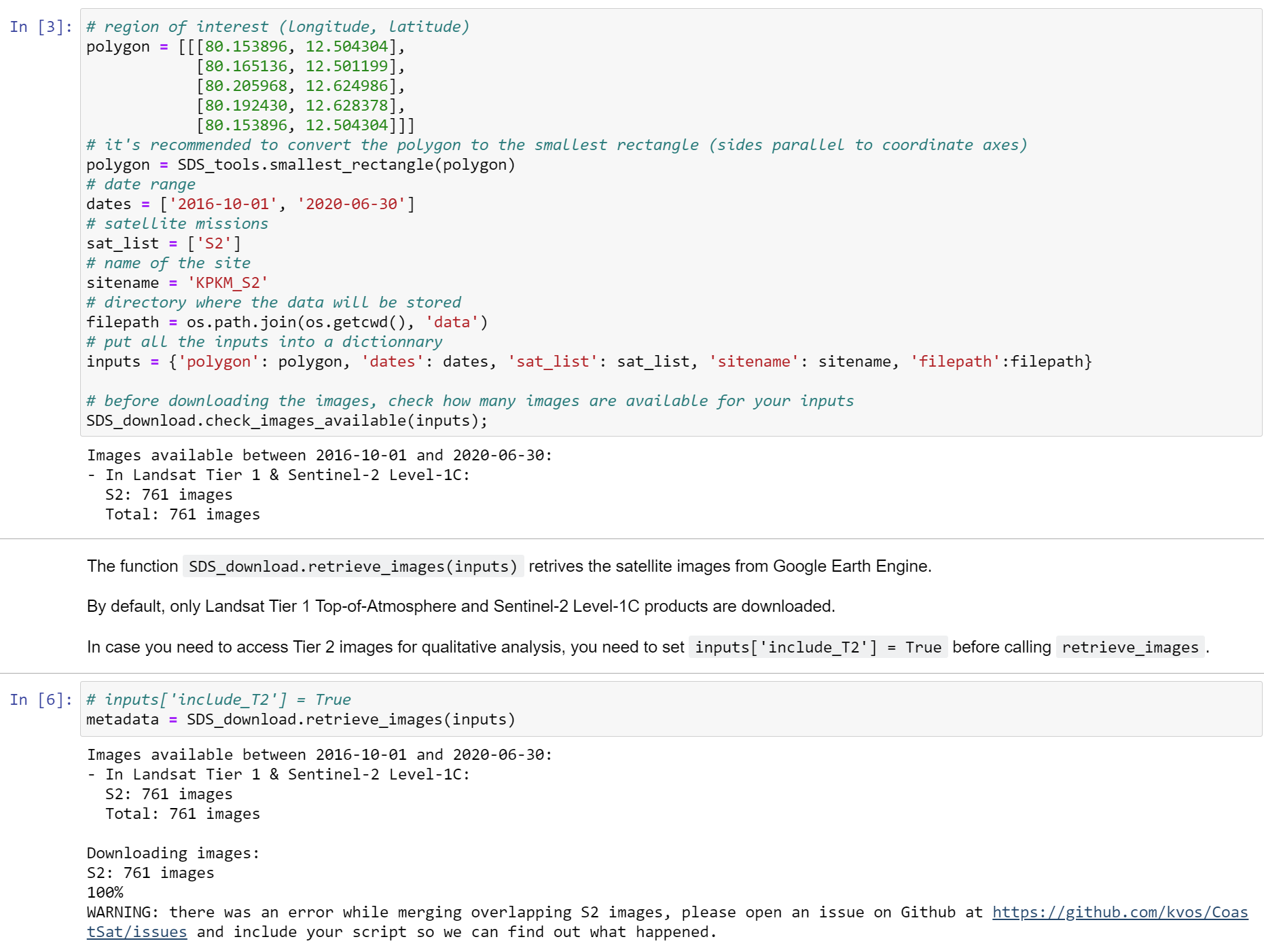The height and width of the screenshot is (952, 1264).
Task: Click the commented include_T2 line
Action: (217, 699)
